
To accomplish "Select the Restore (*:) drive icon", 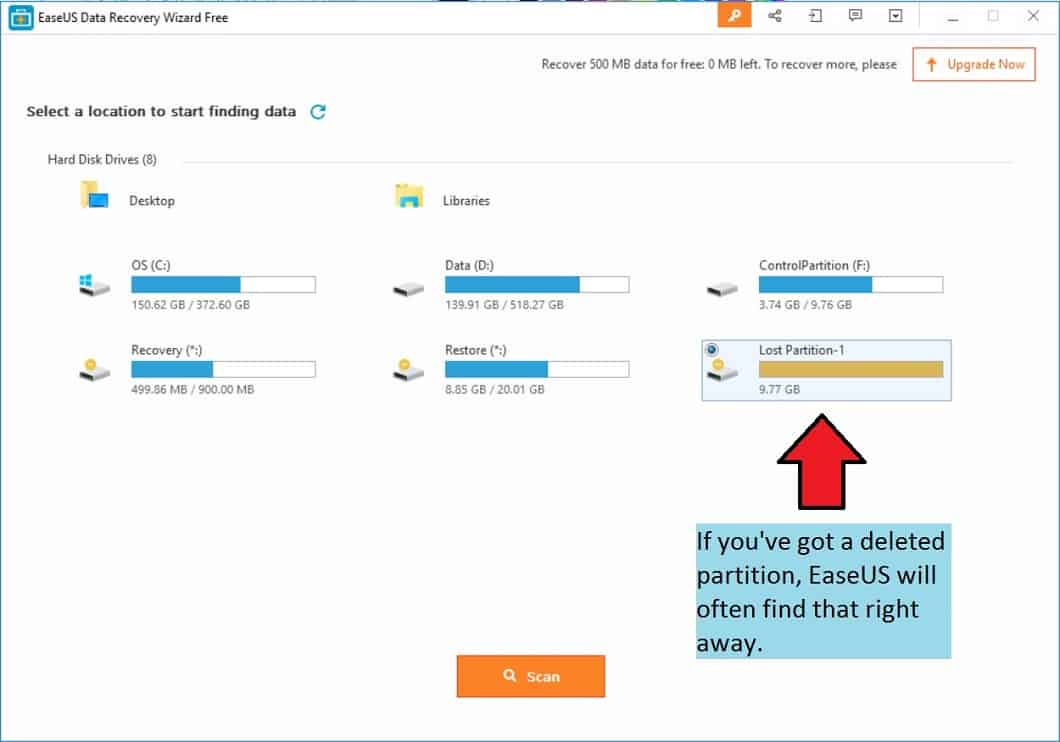I will point(408,370).
